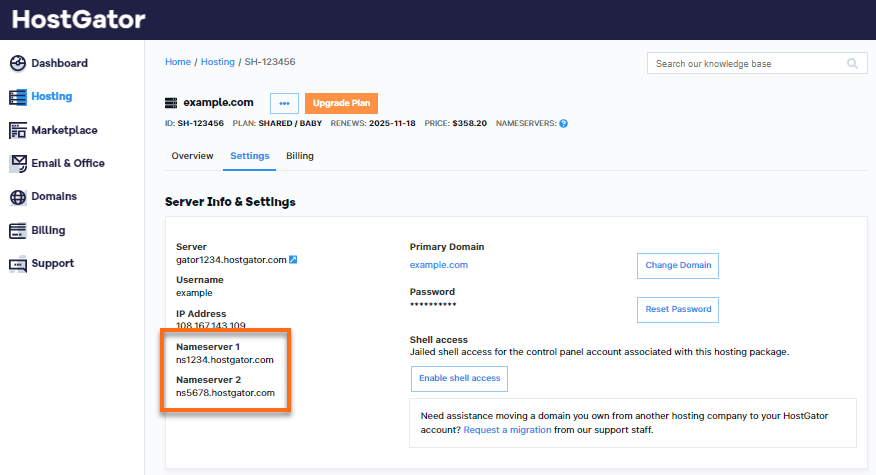Image resolution: width=876 pixels, height=475 pixels.
Task: Follow the Hosting breadcrumb link
Action: pyautogui.click(x=217, y=62)
